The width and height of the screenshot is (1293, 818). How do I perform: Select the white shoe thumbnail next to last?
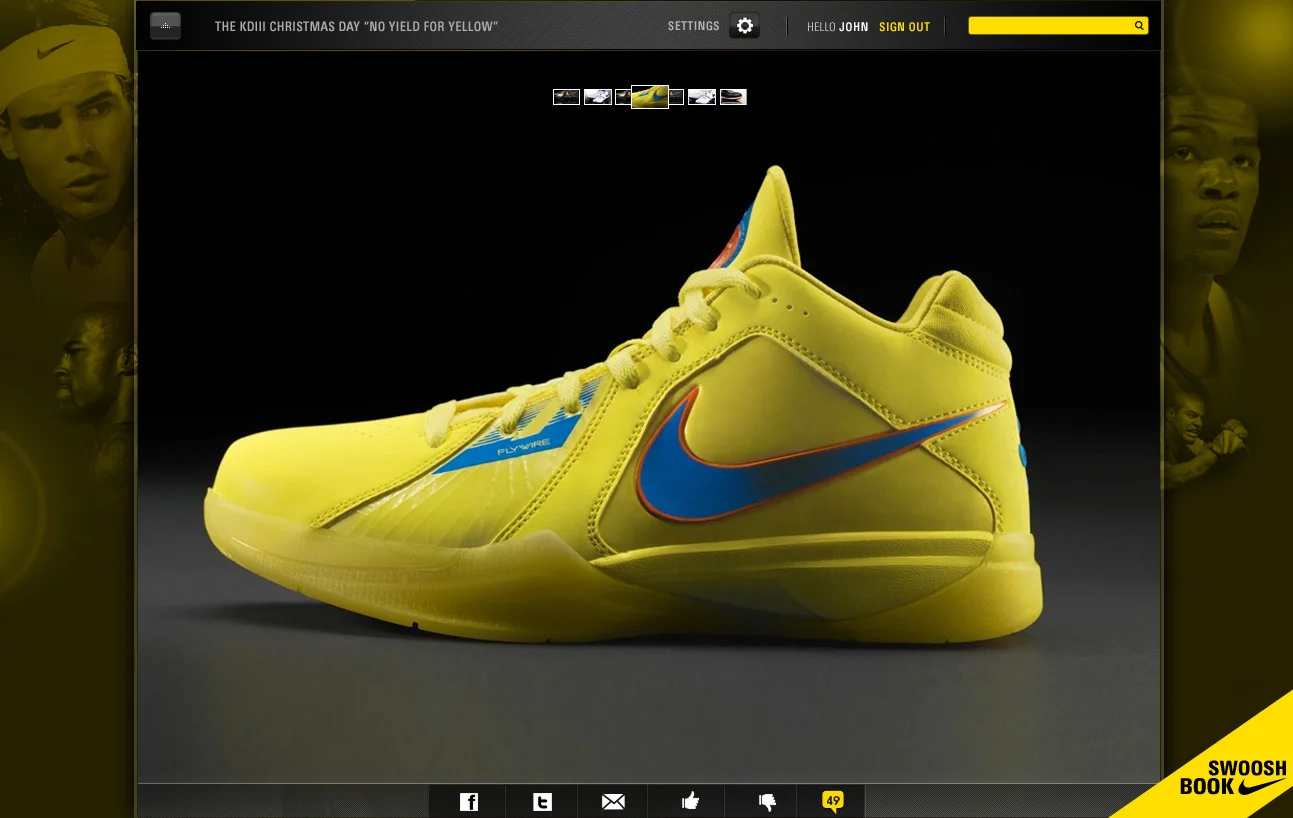pyautogui.click(x=702, y=97)
